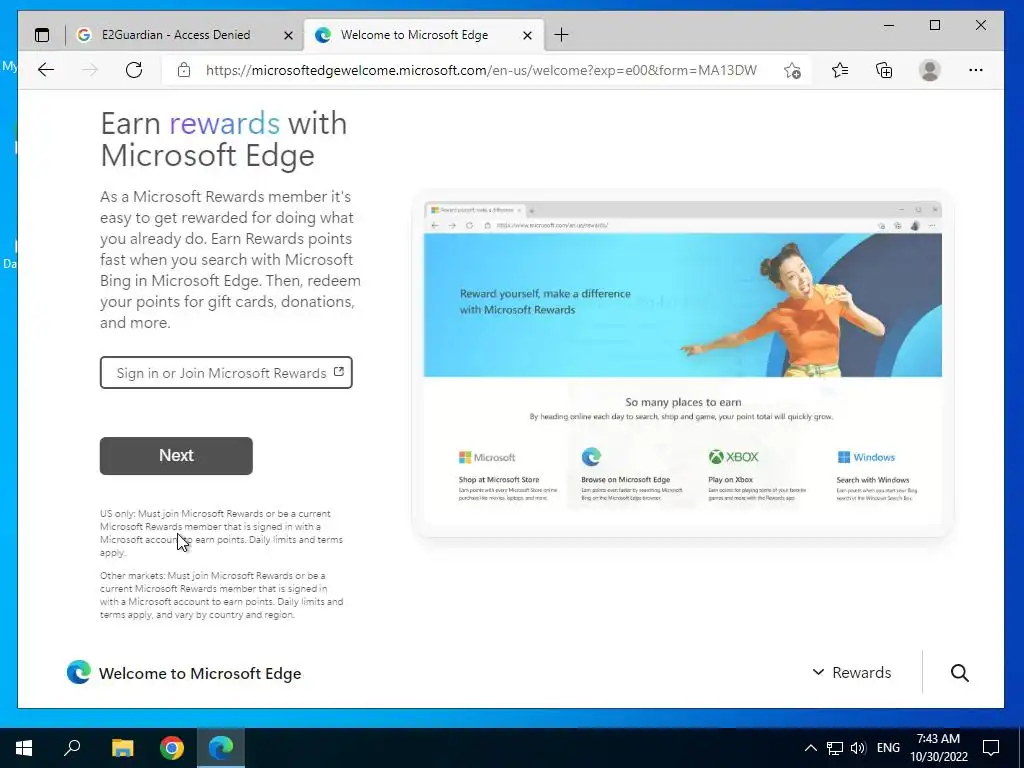The height and width of the screenshot is (768, 1024).
Task: Close the Welcome to Microsoft Edge tab
Action: click(528, 35)
